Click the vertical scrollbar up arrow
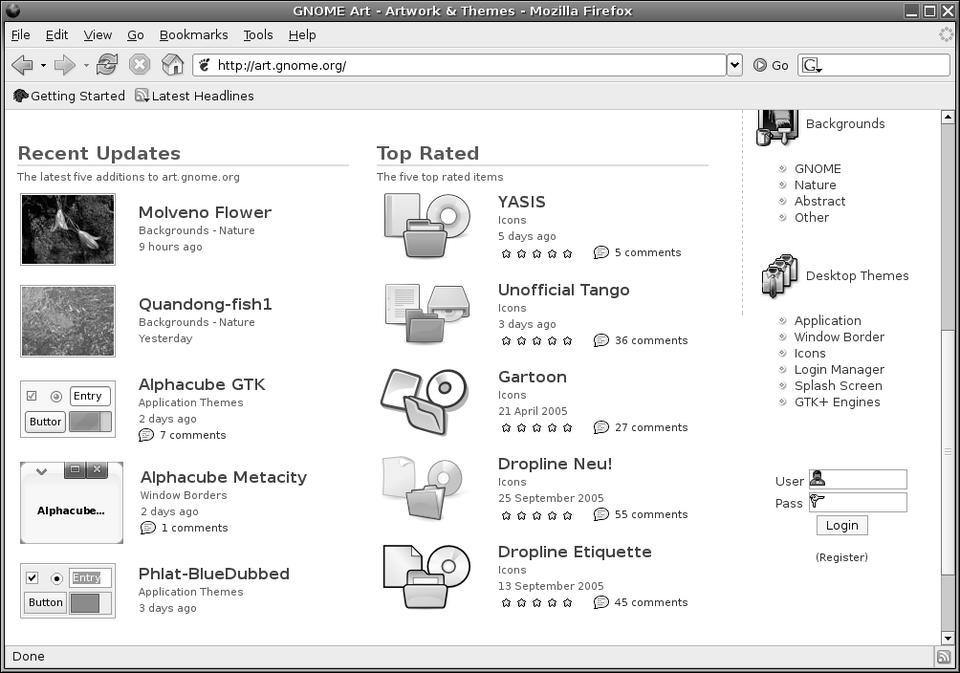 click(948, 117)
